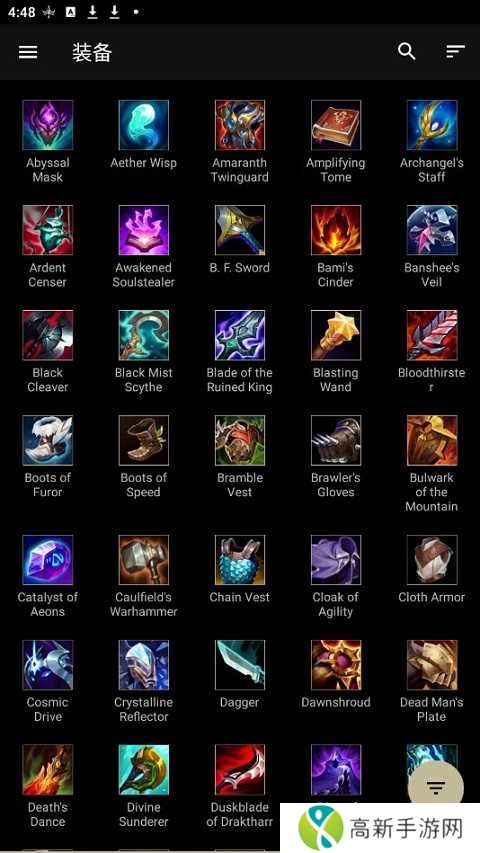Select the Ardent Censer icon

click(x=48, y=230)
